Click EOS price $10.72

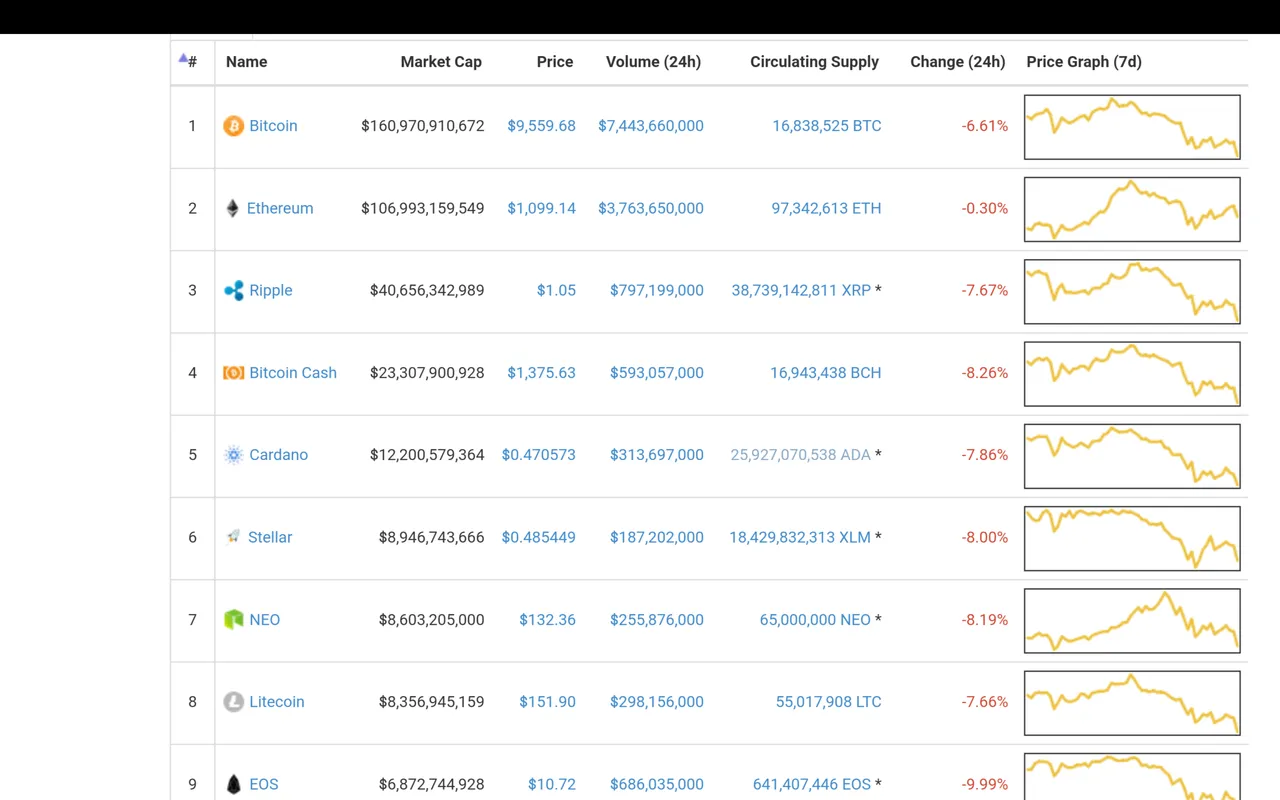[552, 784]
